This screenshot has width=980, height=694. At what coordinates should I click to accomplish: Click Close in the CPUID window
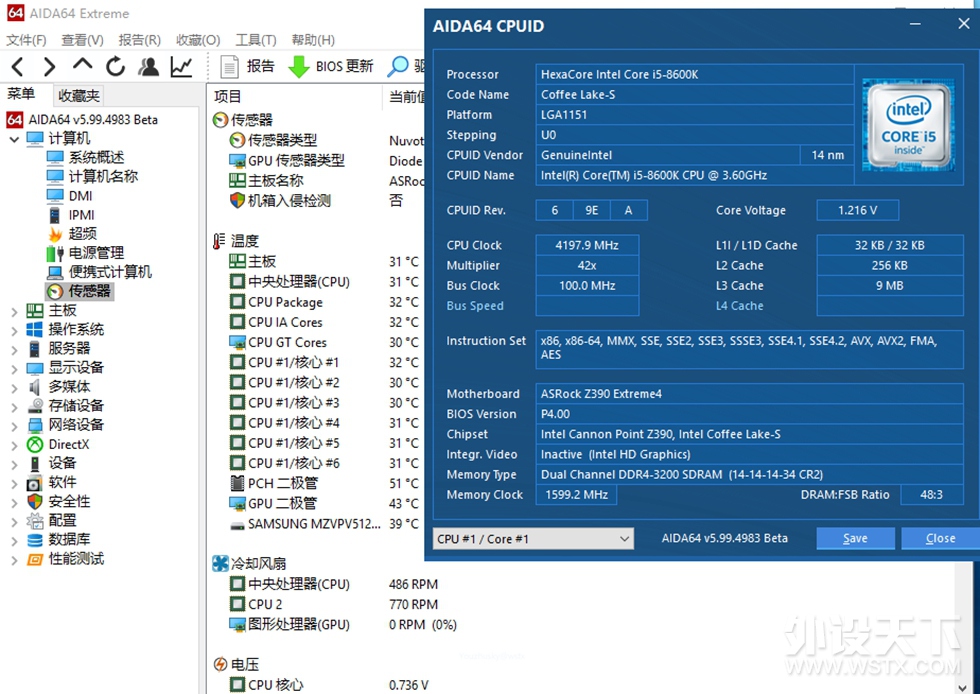pyautogui.click(x=941, y=538)
